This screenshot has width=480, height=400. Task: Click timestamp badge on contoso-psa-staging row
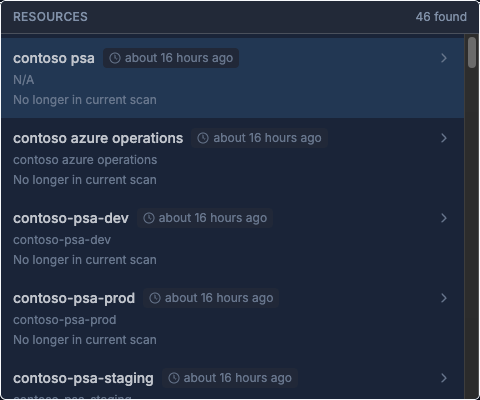point(230,378)
